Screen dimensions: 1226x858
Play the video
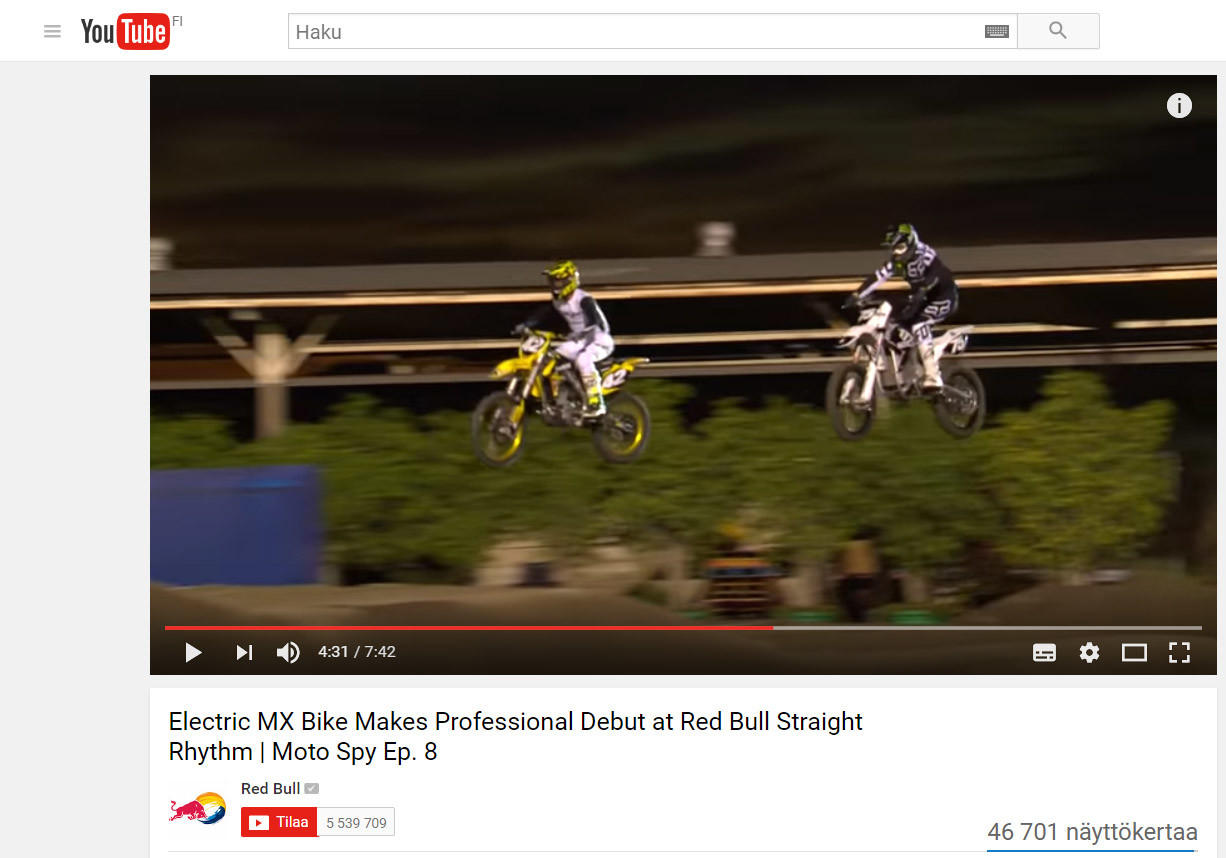click(x=193, y=652)
